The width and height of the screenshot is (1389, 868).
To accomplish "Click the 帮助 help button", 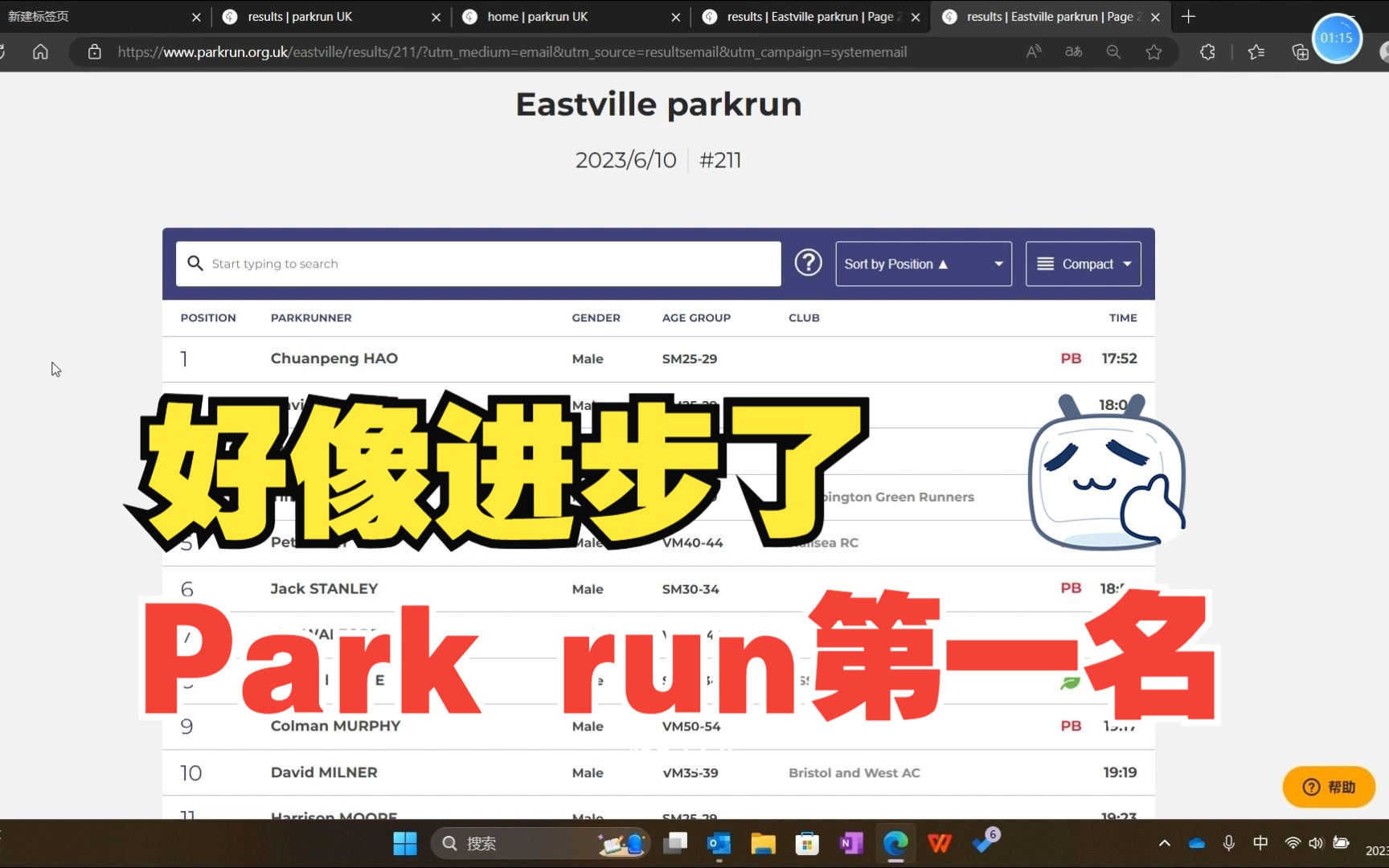I will pos(1329,787).
